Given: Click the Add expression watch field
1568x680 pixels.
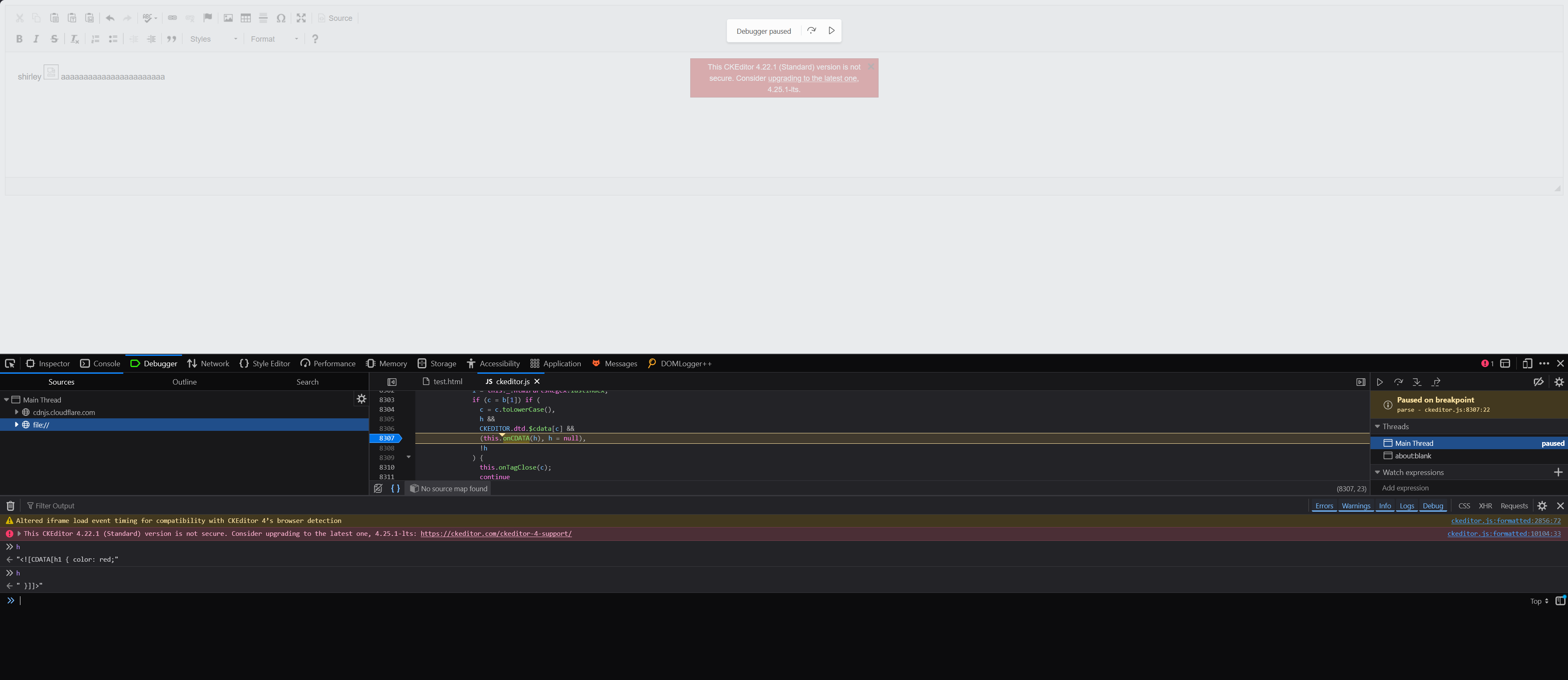Looking at the screenshot, I should 1405,487.
